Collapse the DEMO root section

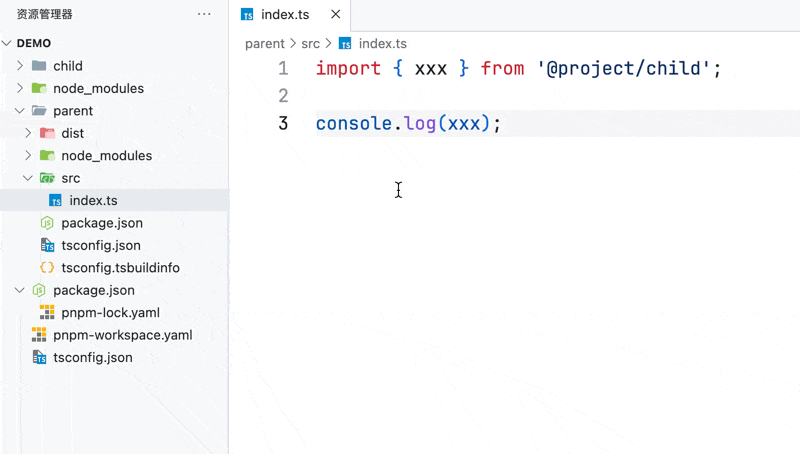coord(7,43)
